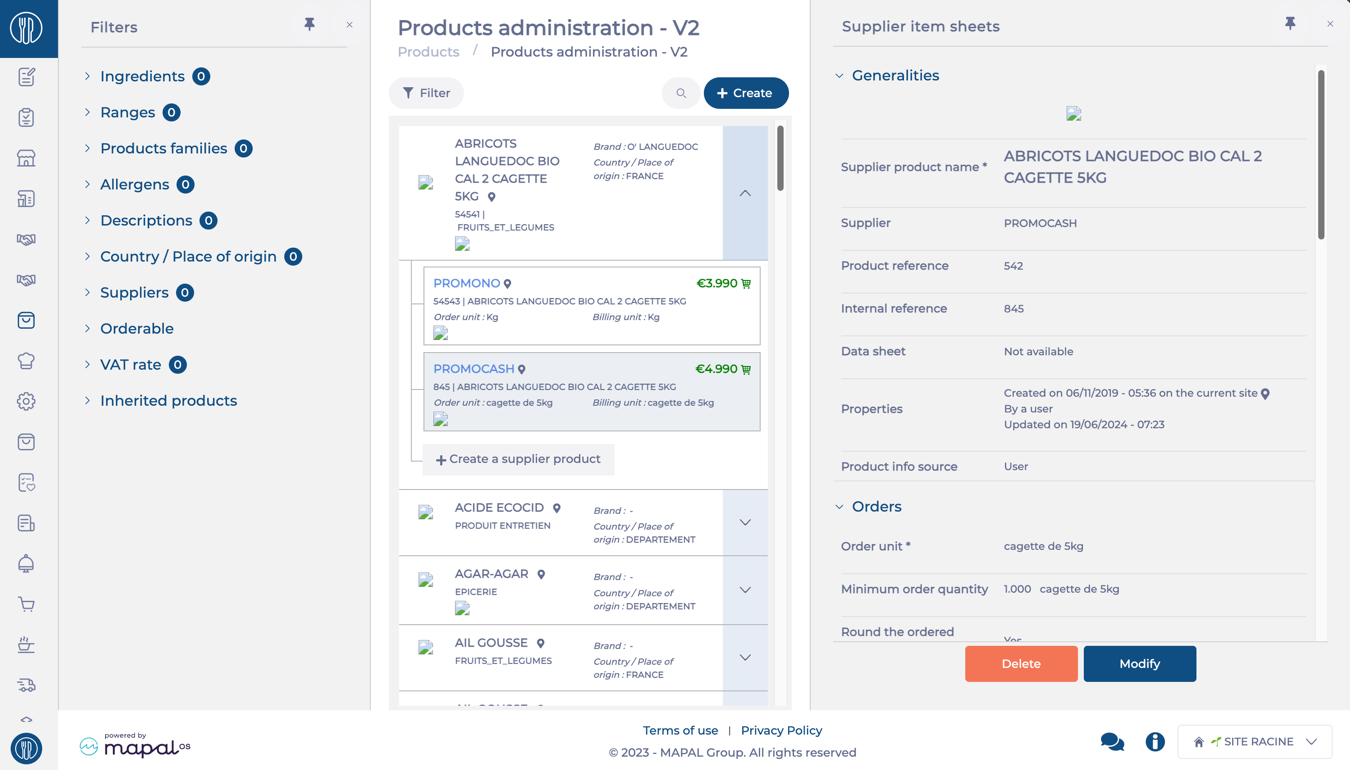Click the location pin next to PROMONO
This screenshot has height=770, width=1350.
(508, 284)
